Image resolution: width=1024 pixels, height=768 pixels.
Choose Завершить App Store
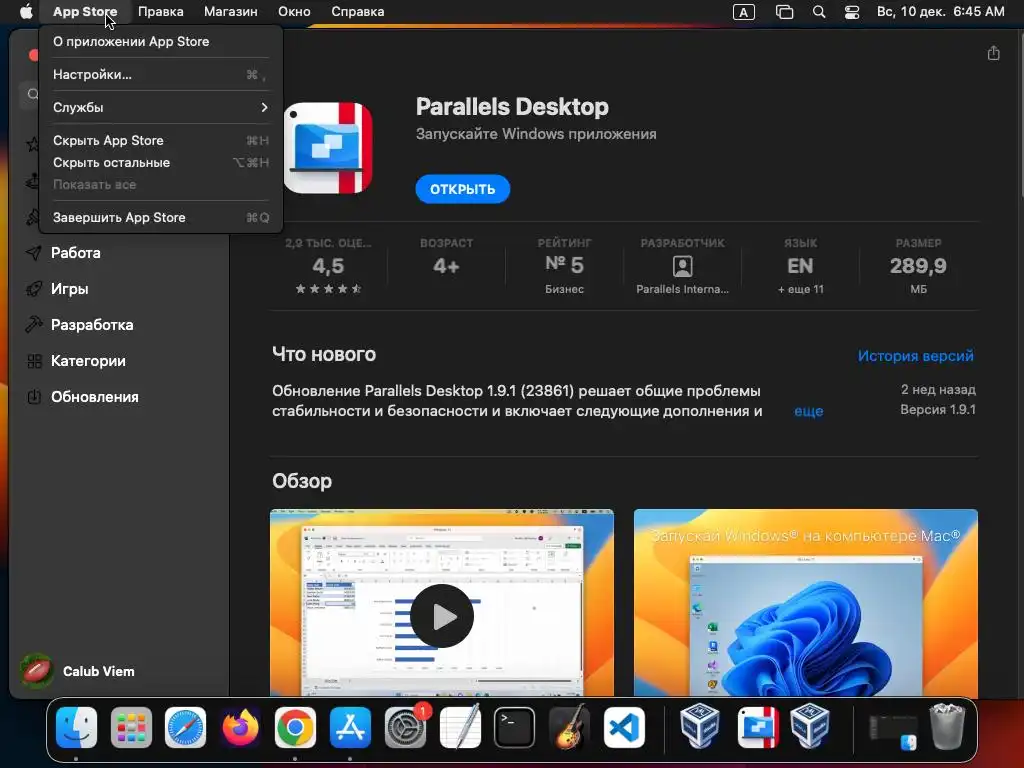161,217
